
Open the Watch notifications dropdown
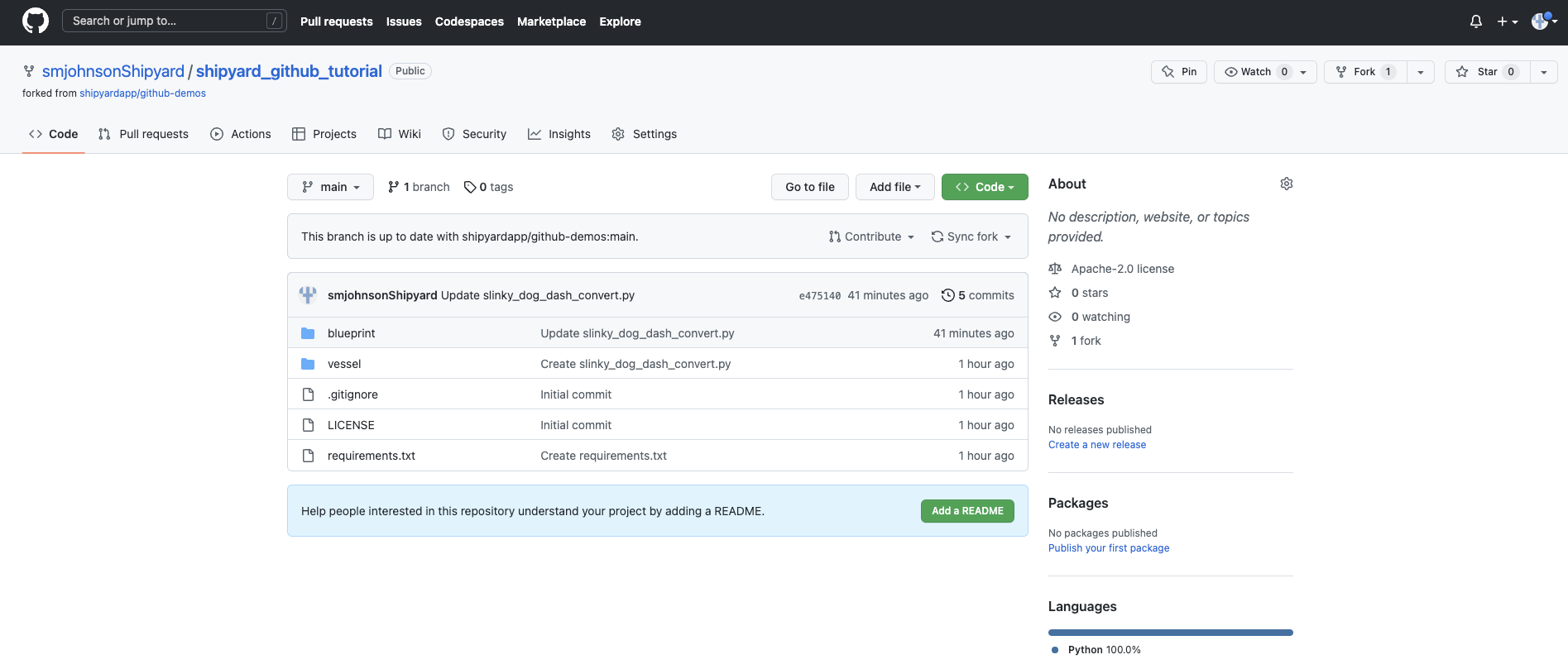[1265, 72]
